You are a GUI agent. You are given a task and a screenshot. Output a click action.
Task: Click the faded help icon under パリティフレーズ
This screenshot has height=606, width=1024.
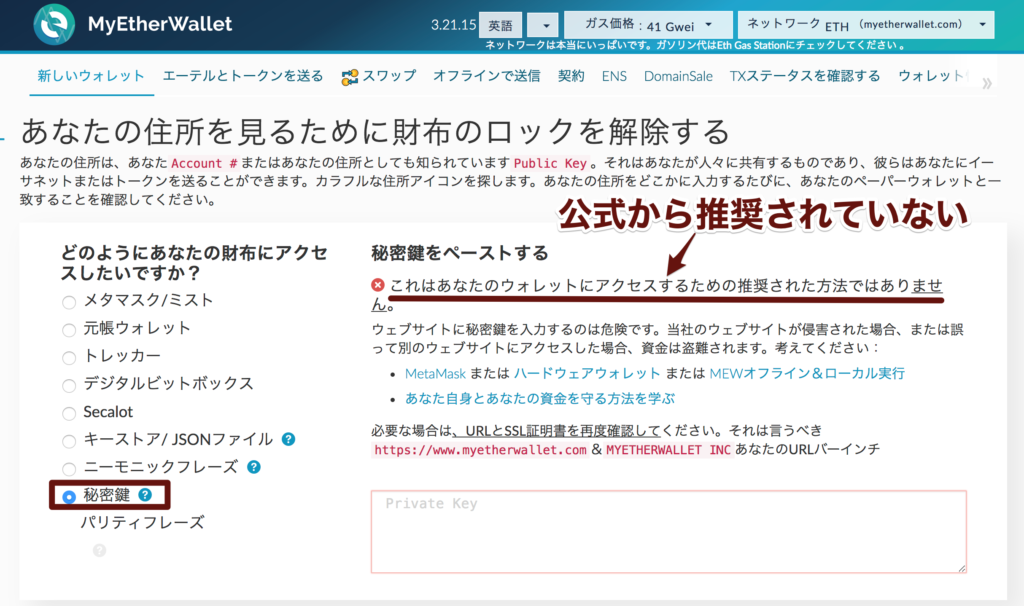tap(99, 550)
